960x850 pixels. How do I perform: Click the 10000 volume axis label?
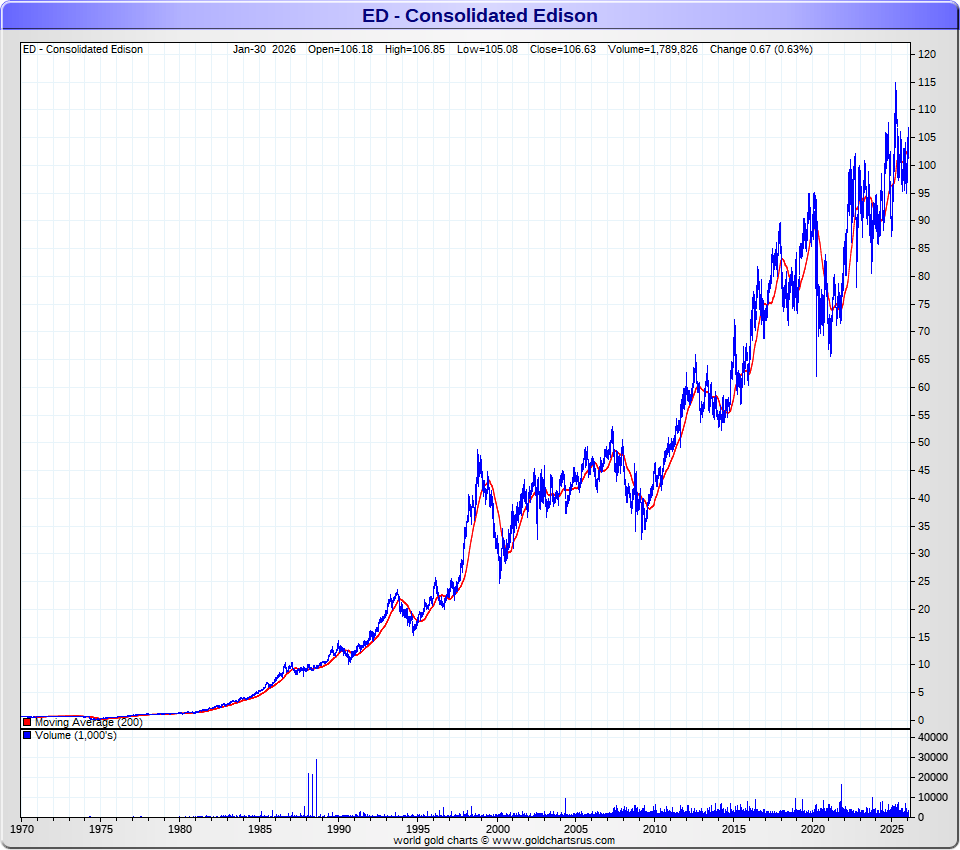pyautogui.click(x=933, y=797)
